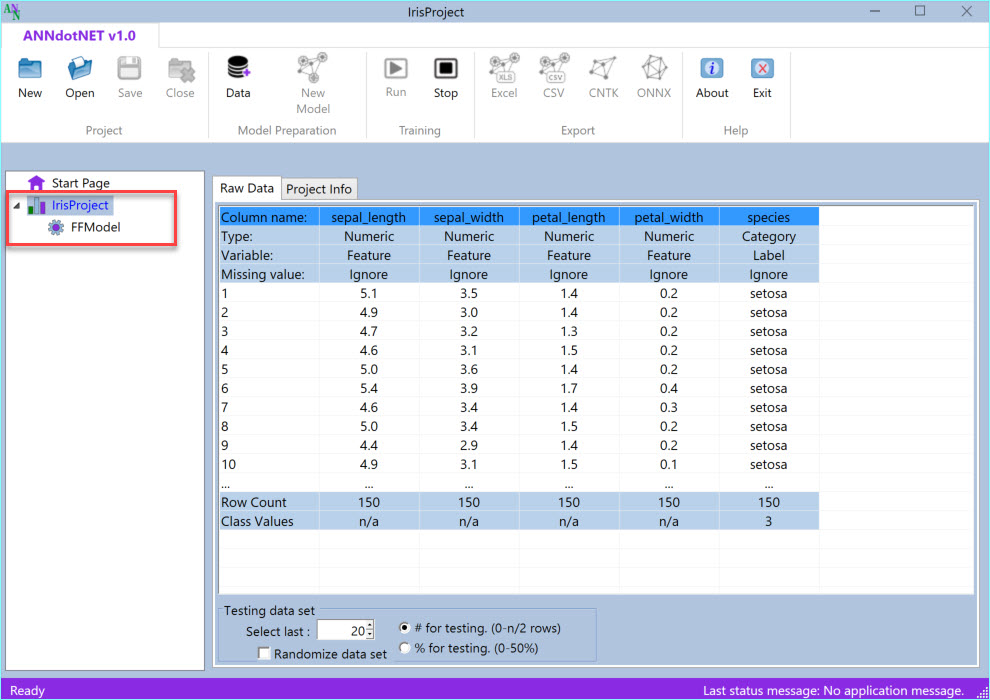Select the IrisProject tree item
The width and height of the screenshot is (990, 700).
click(x=80, y=205)
